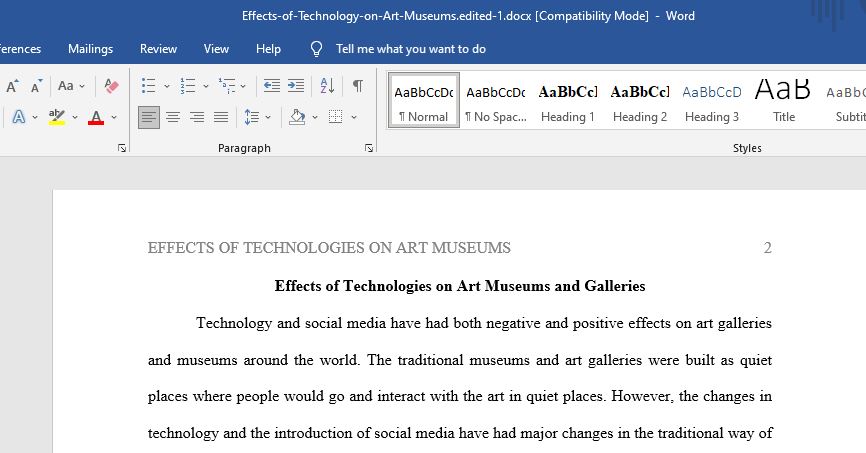Click Tell me what you want to do
This screenshot has width=866, height=453.
pyautogui.click(x=411, y=49)
